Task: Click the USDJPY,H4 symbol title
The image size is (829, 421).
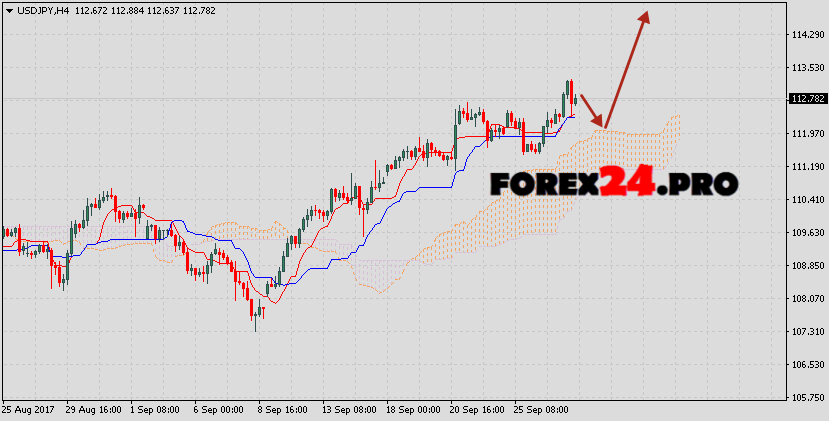Action: 42,9
